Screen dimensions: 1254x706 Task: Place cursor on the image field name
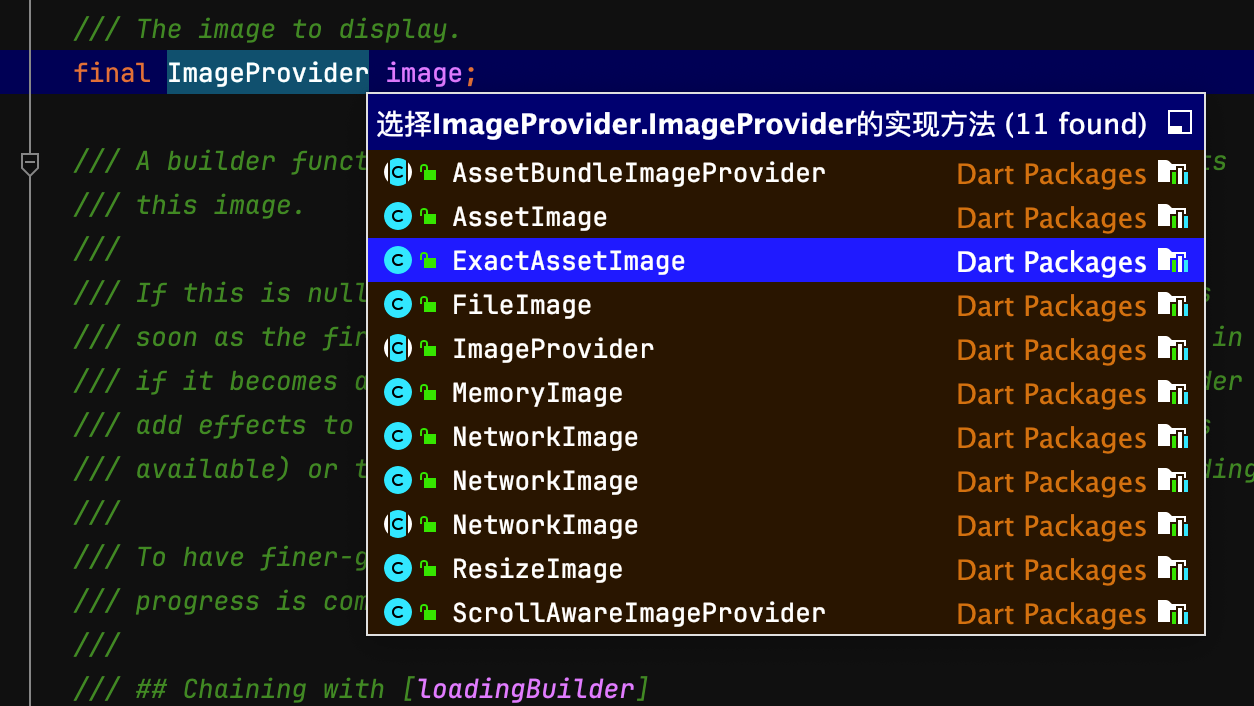click(x=424, y=73)
